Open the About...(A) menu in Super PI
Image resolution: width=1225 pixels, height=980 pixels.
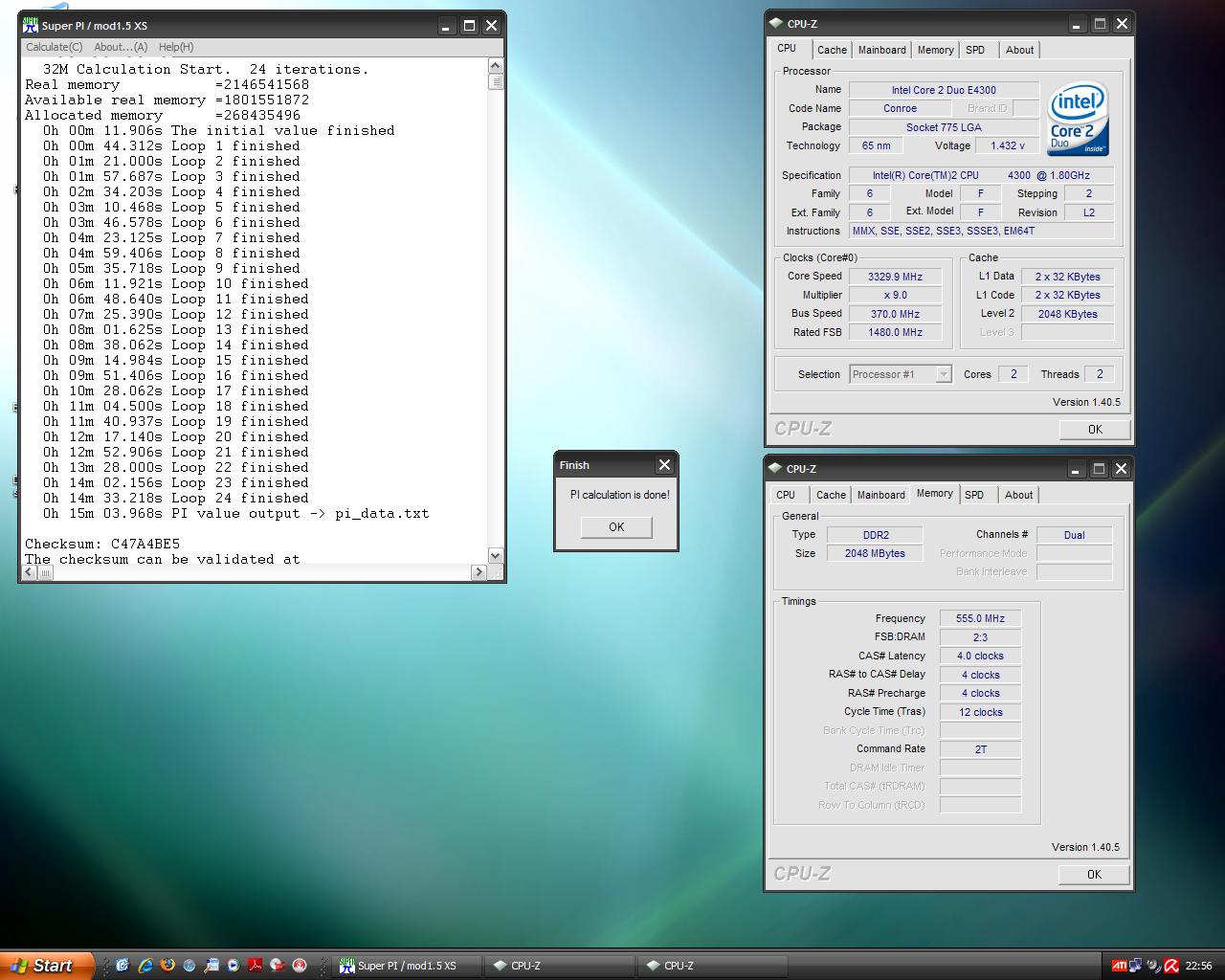click(121, 47)
